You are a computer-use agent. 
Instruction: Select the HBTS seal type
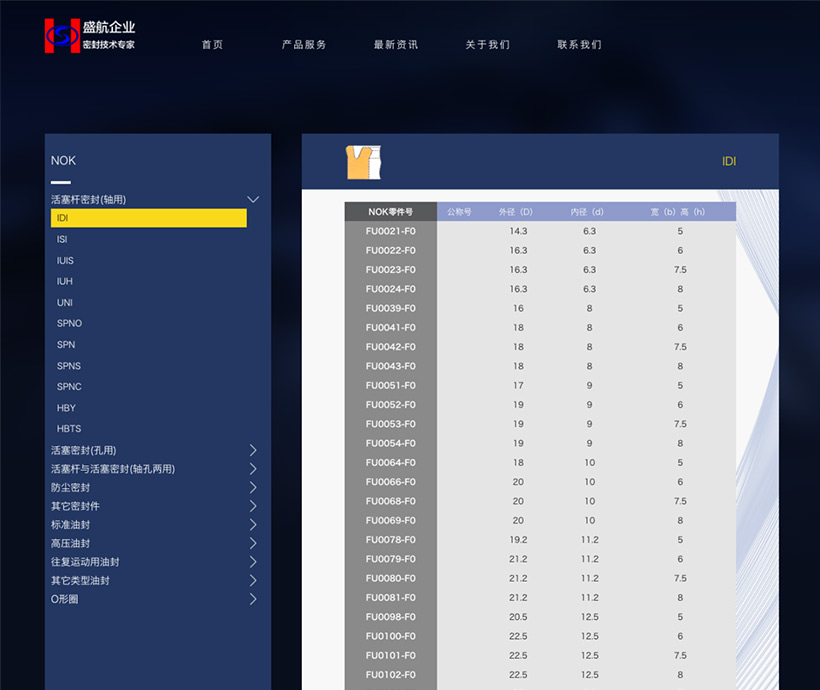coord(69,429)
